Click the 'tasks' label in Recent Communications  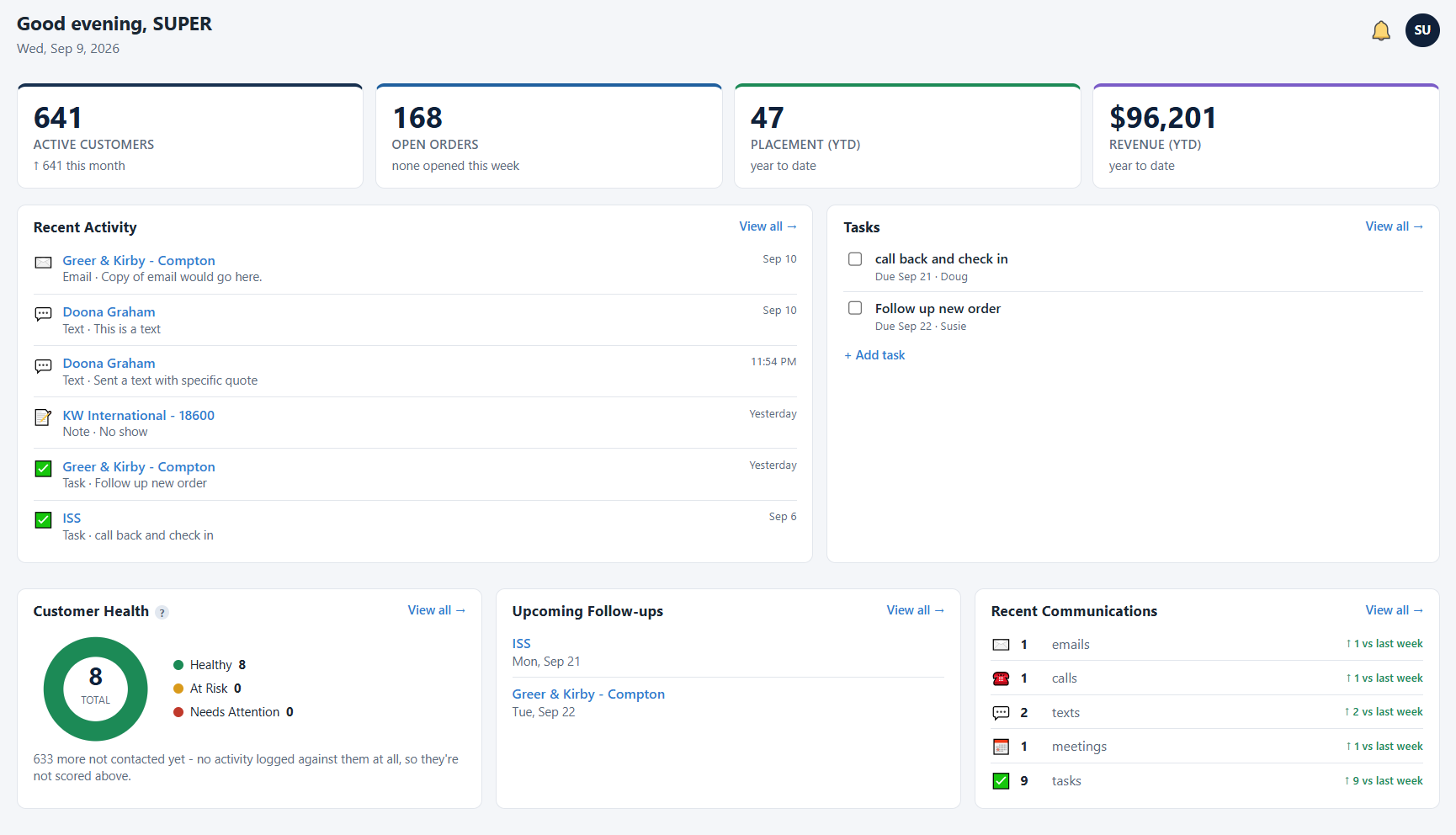click(x=1066, y=781)
